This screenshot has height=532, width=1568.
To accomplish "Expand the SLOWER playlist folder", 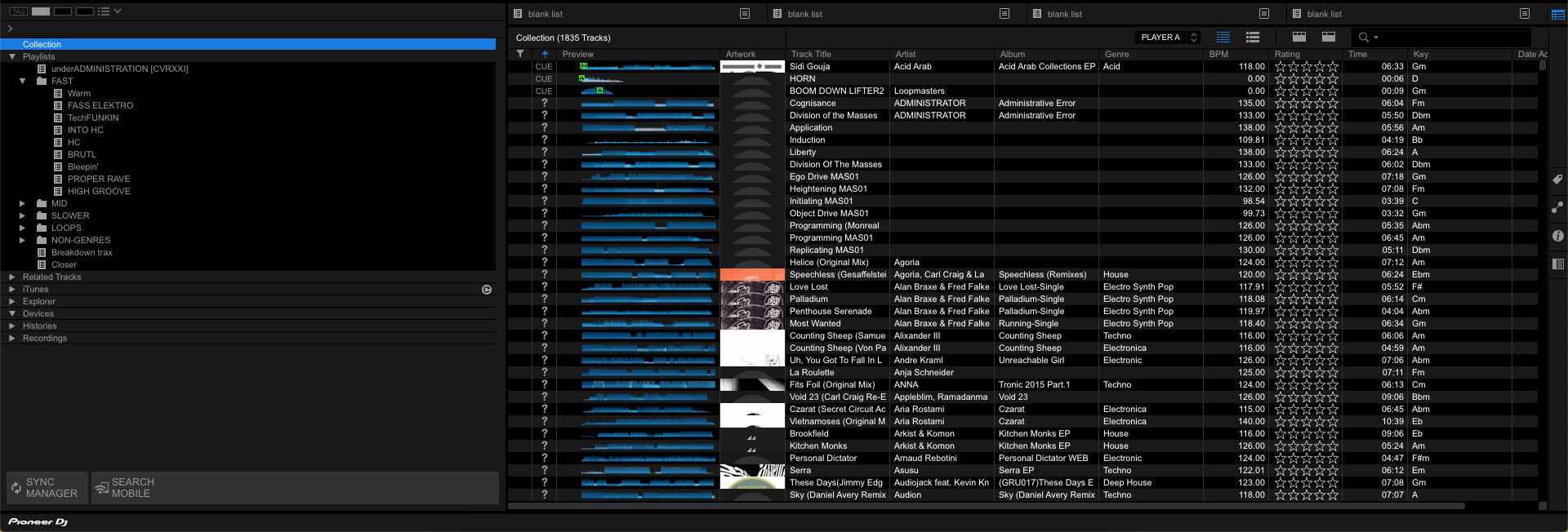I will [23, 216].
